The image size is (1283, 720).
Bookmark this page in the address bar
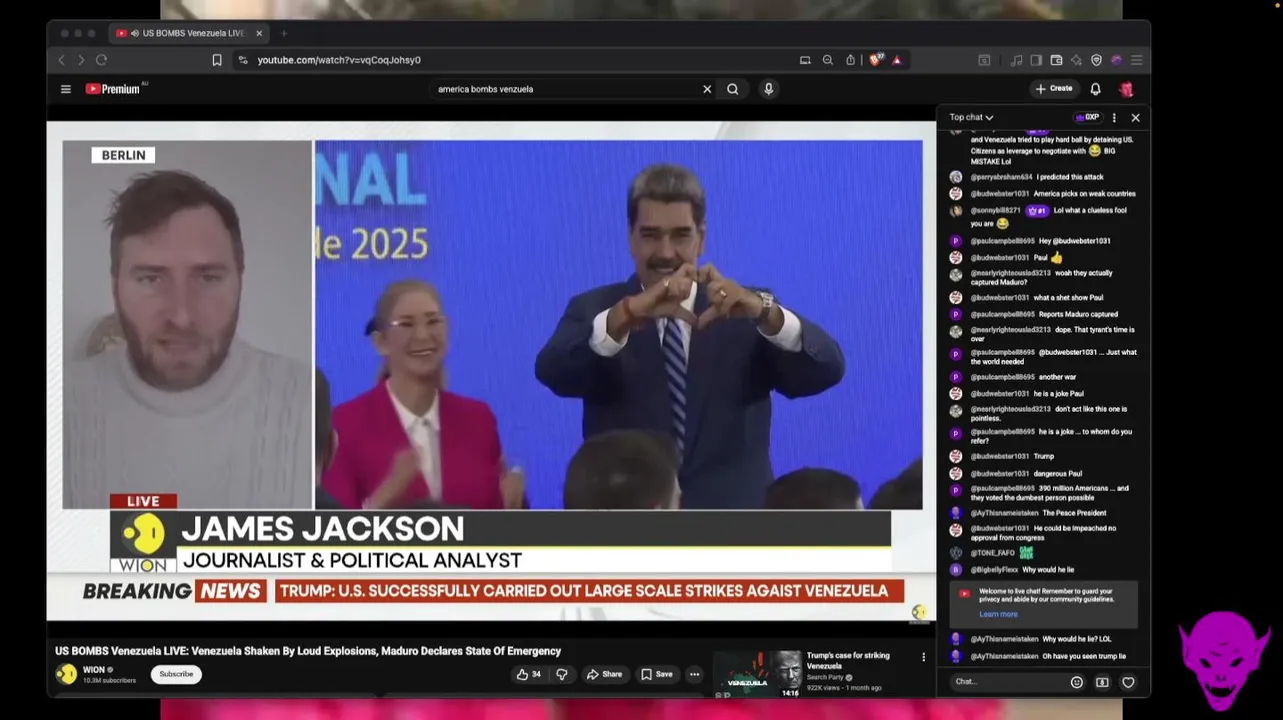pyautogui.click(x=217, y=60)
